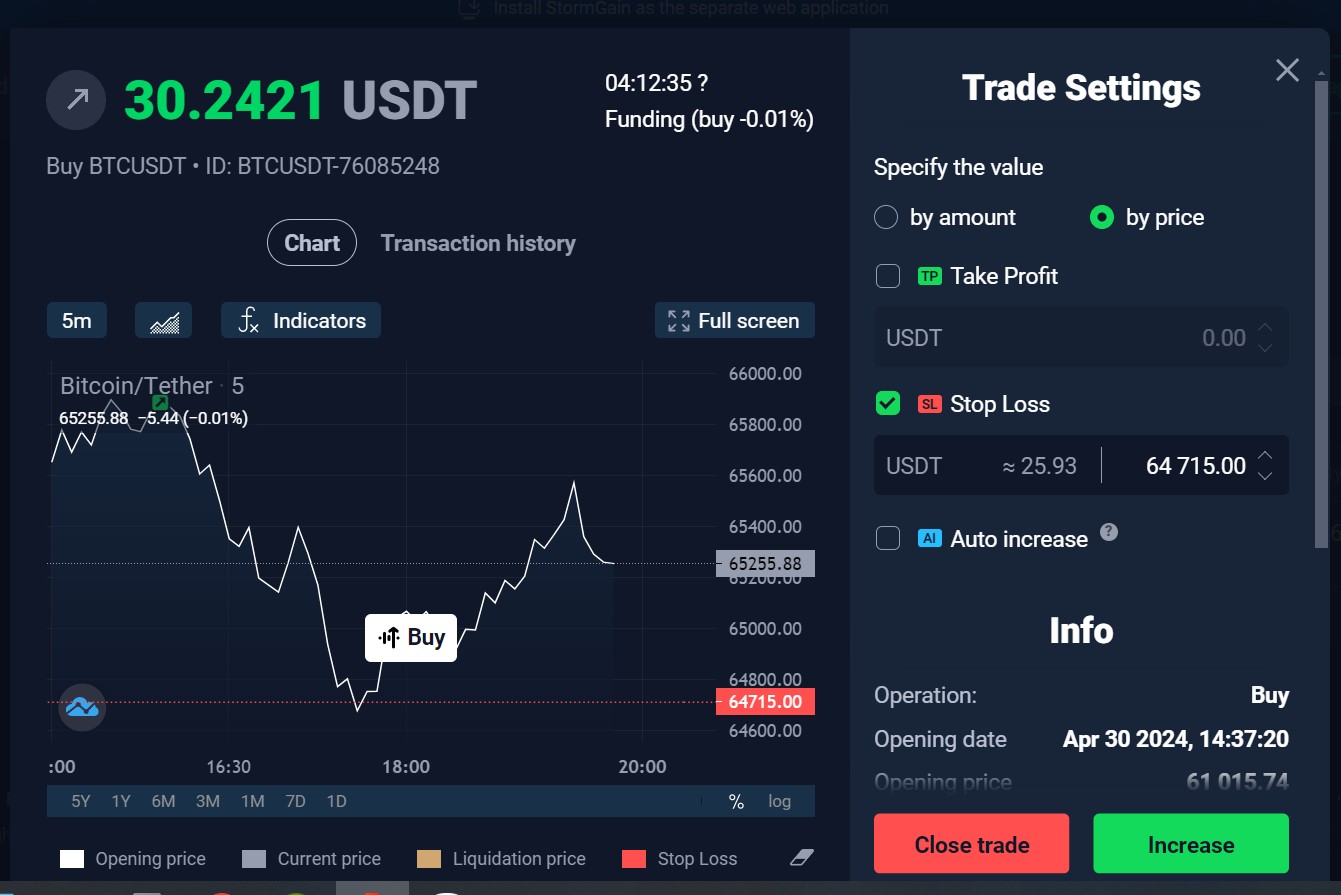Click the Funding (buy -0.01%) text
Image resolution: width=1341 pixels, height=895 pixels.
click(x=709, y=120)
